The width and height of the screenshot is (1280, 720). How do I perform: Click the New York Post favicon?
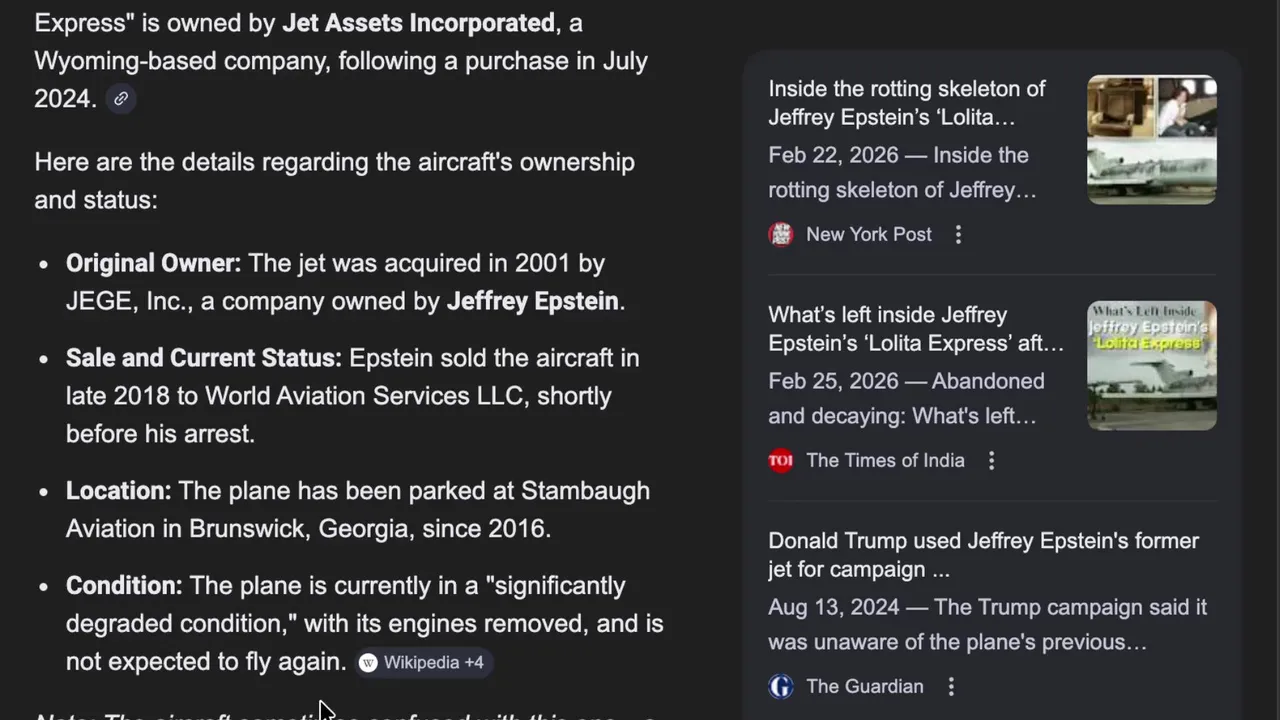[x=781, y=234]
